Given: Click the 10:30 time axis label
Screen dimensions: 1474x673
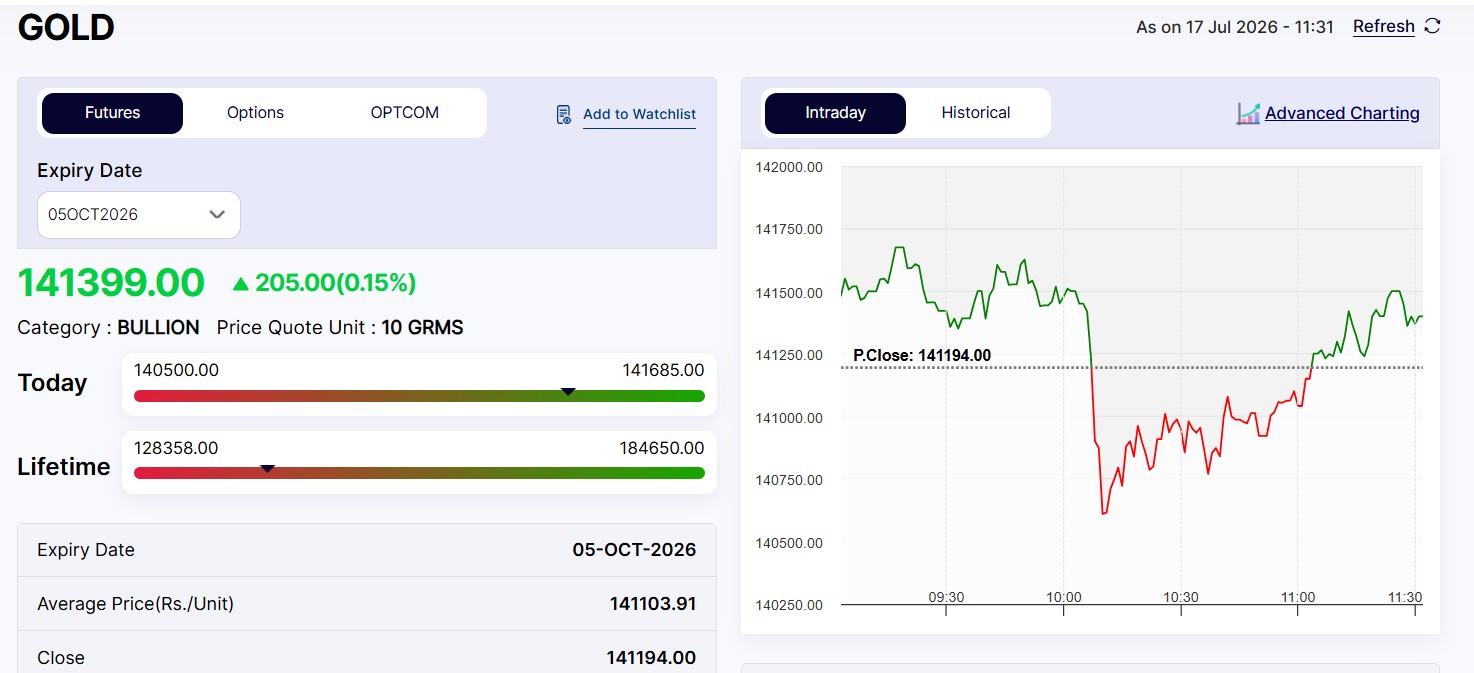Looking at the screenshot, I should point(1181,597).
